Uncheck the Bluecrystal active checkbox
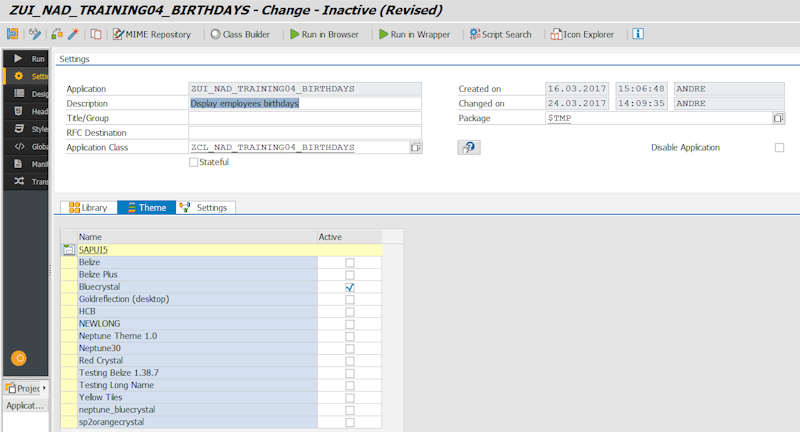The height and width of the screenshot is (432, 800). pos(350,287)
